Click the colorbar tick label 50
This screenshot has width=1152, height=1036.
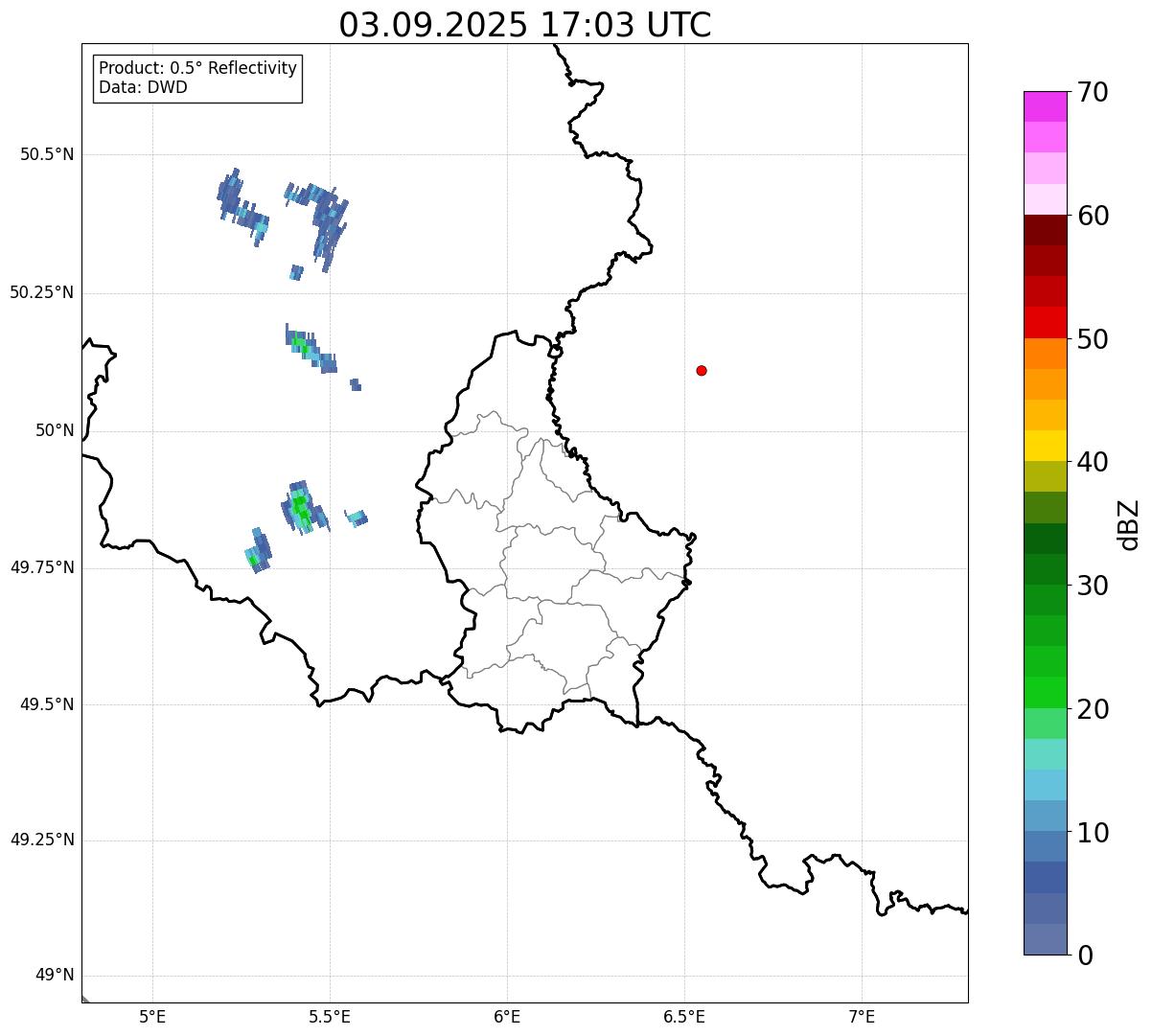pos(1093,339)
